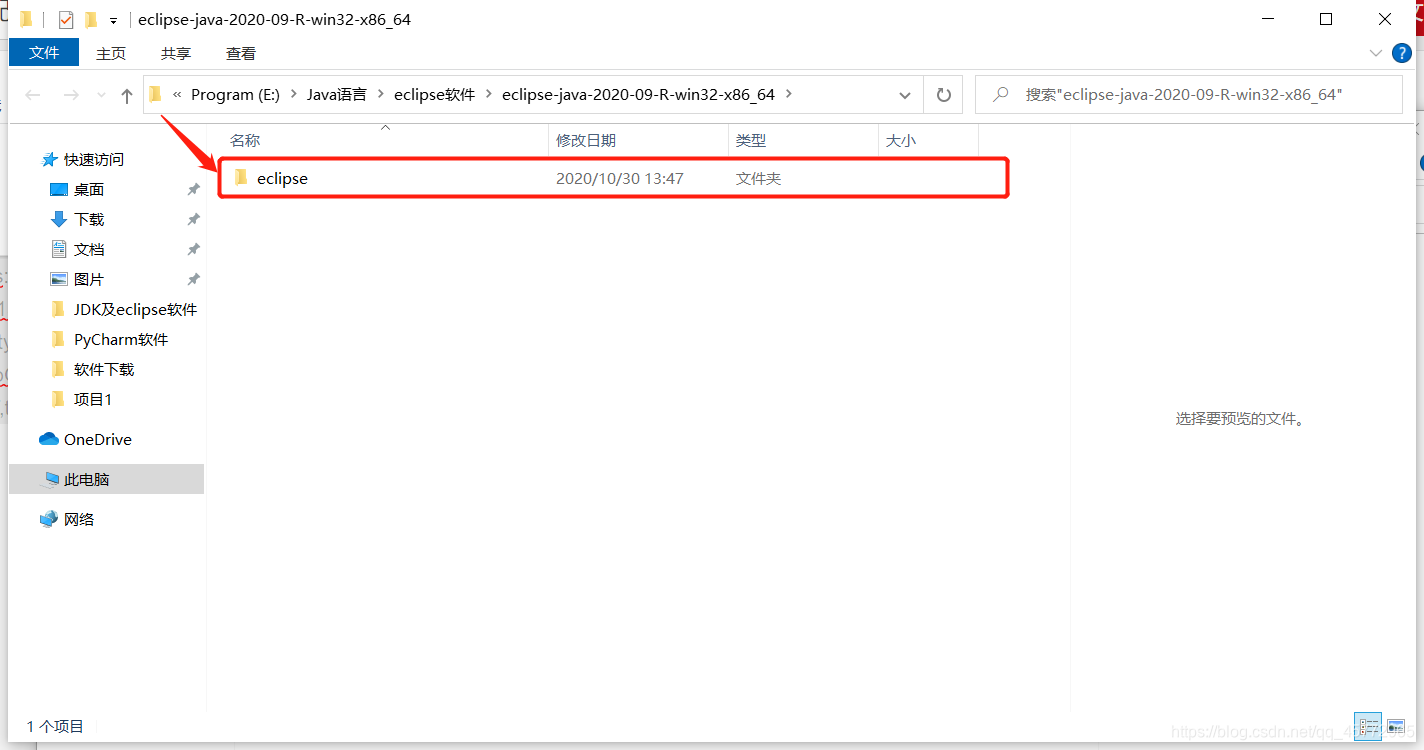The image size is (1424, 750).
Task: Click the Forward navigation arrow
Action: point(71,95)
